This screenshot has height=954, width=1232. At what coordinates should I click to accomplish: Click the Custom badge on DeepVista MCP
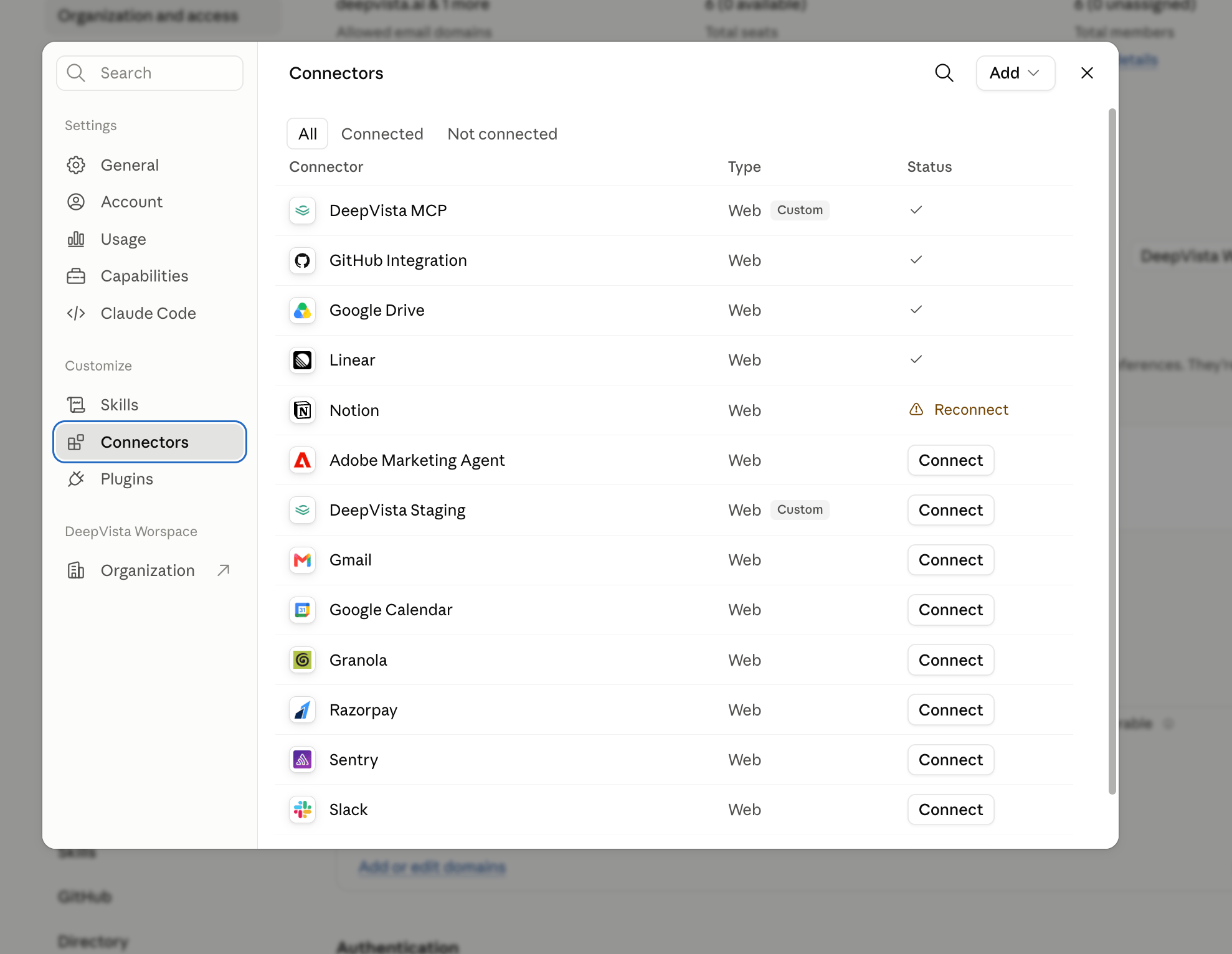pos(800,210)
